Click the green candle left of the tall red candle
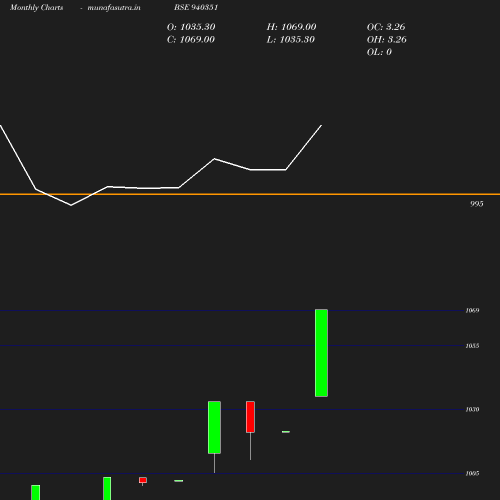The image size is (500, 500). tap(214, 427)
